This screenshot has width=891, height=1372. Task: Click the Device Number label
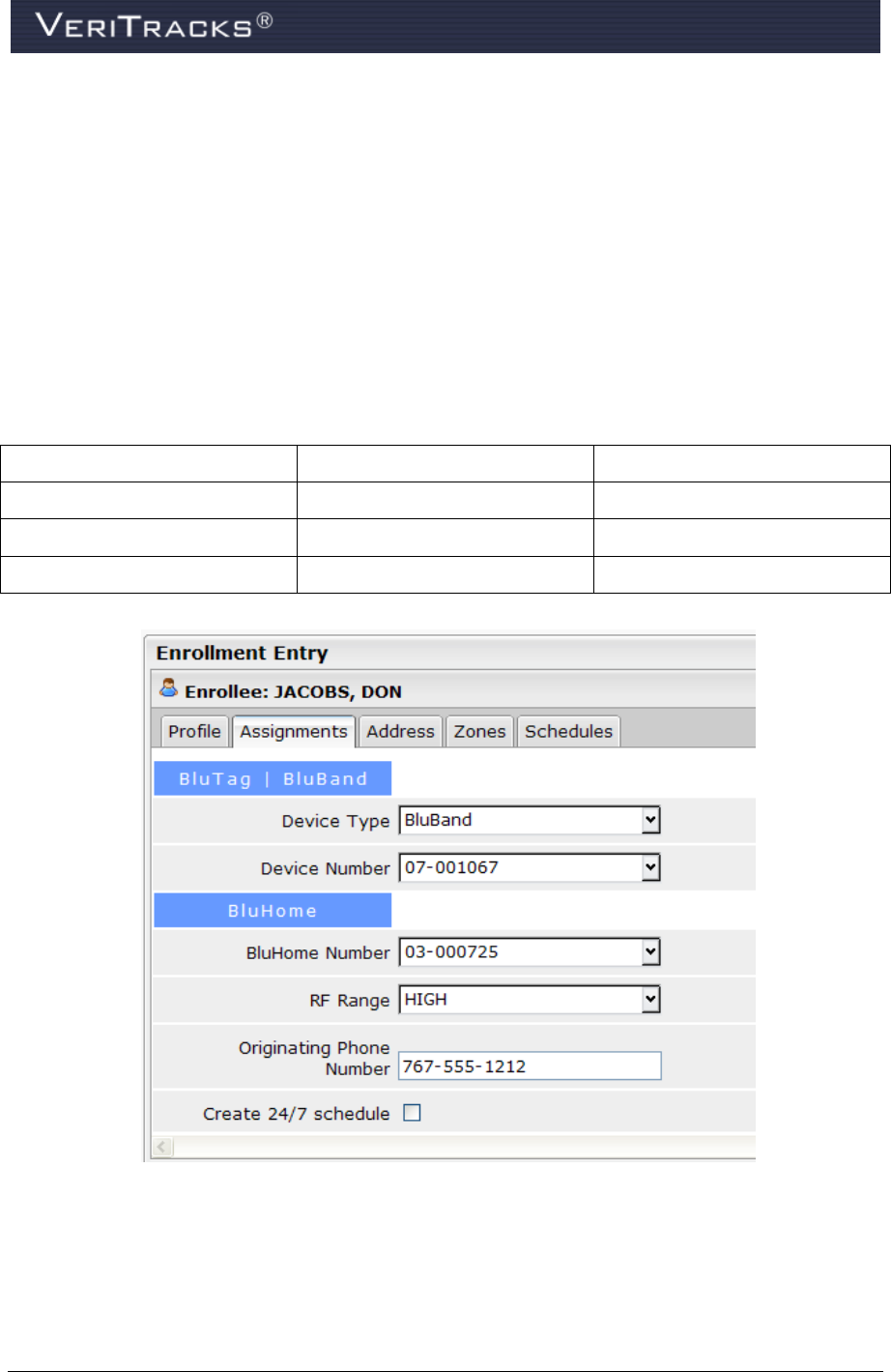pos(325,868)
